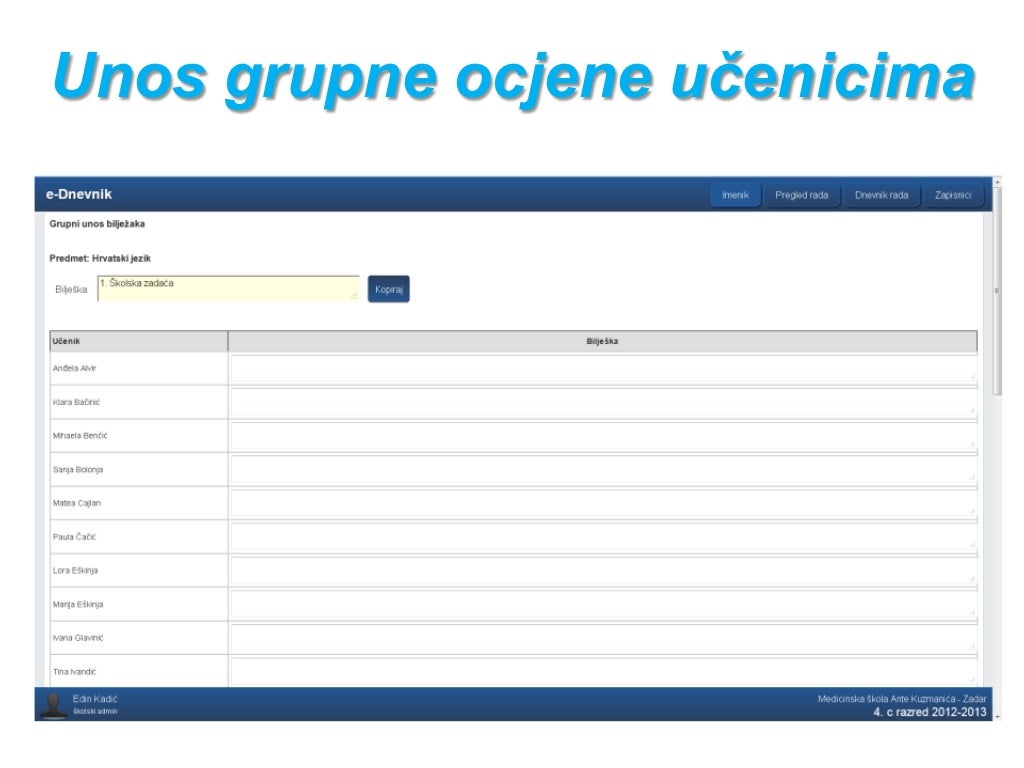This screenshot has width=1024, height=768.
Task: Select the note field for Tina Ivandić
Action: coord(603,672)
